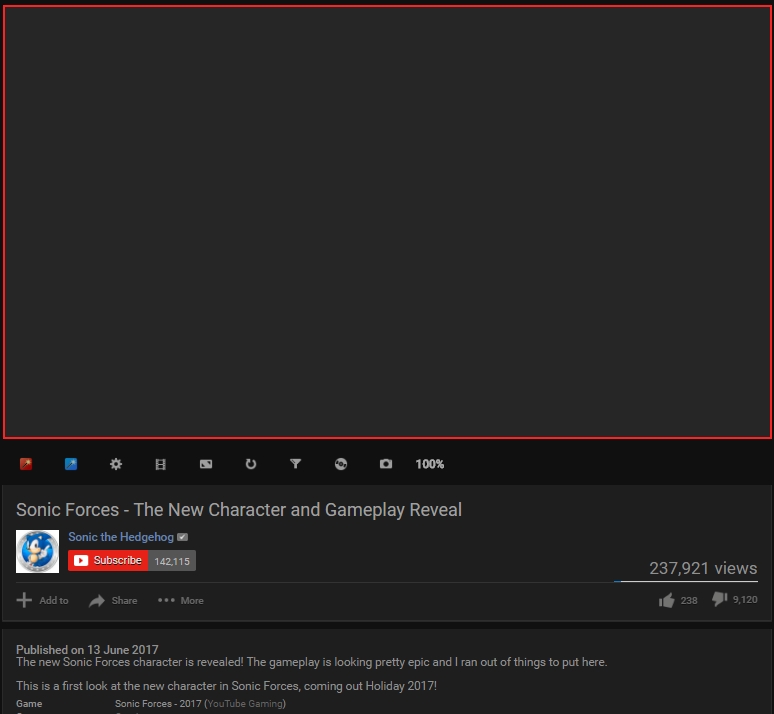Click the 237,921 views counter
Image resolution: width=774 pixels, height=714 pixels.
[703, 568]
